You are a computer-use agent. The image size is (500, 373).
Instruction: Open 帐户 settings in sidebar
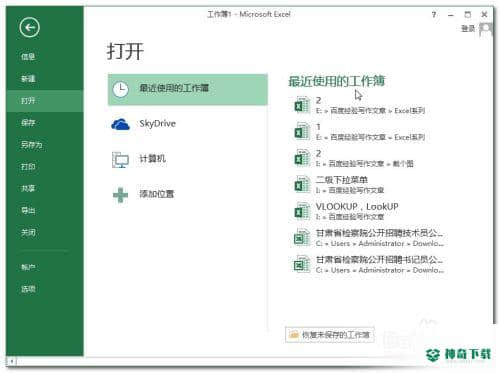tap(28, 267)
